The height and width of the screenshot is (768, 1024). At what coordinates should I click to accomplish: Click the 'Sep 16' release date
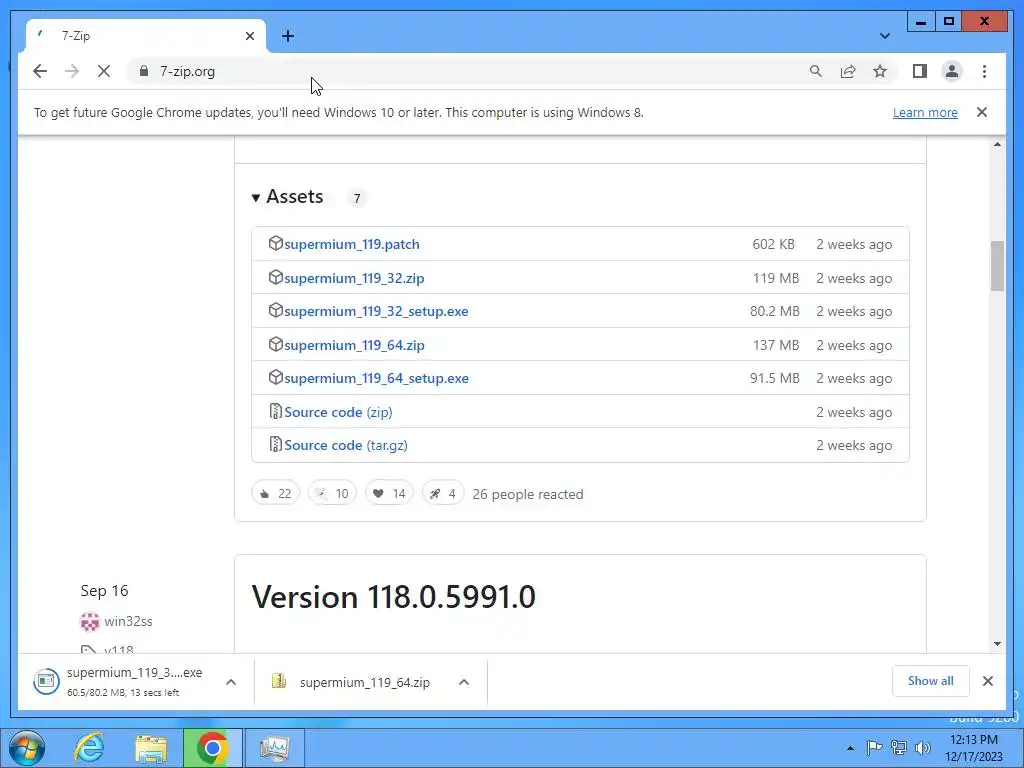pyautogui.click(x=104, y=590)
